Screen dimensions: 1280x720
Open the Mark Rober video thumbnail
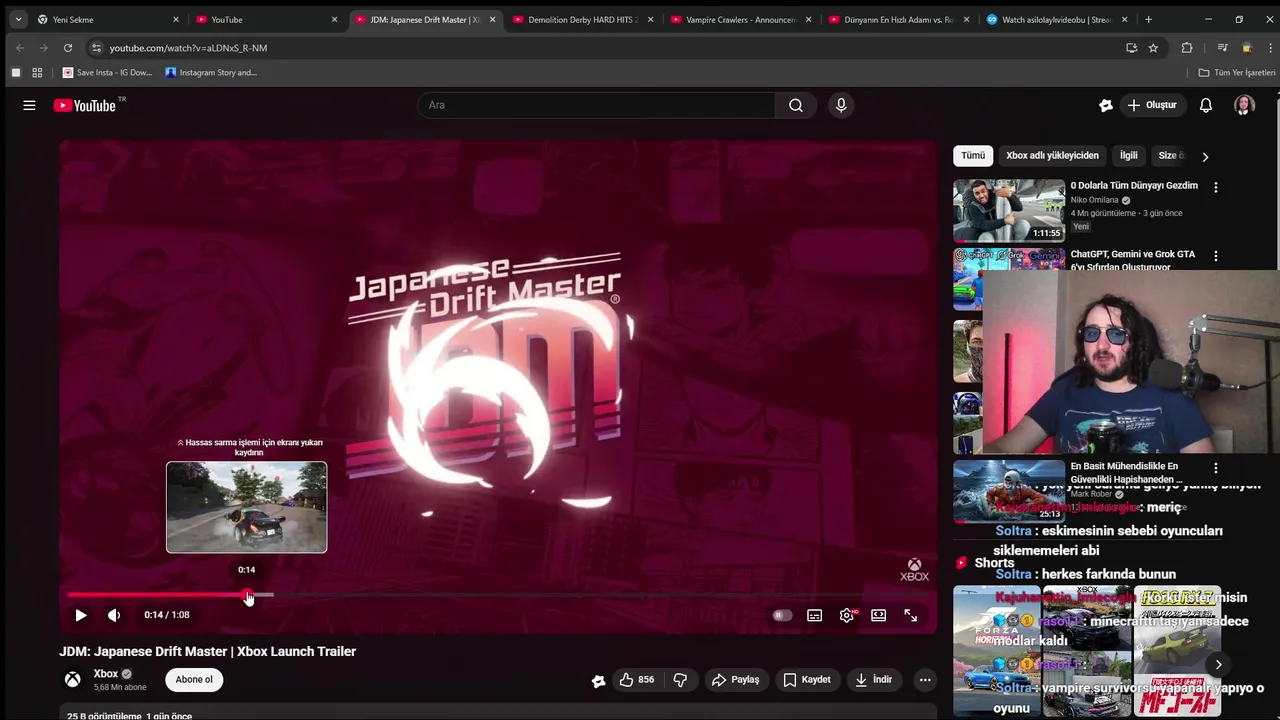[x=1009, y=490]
